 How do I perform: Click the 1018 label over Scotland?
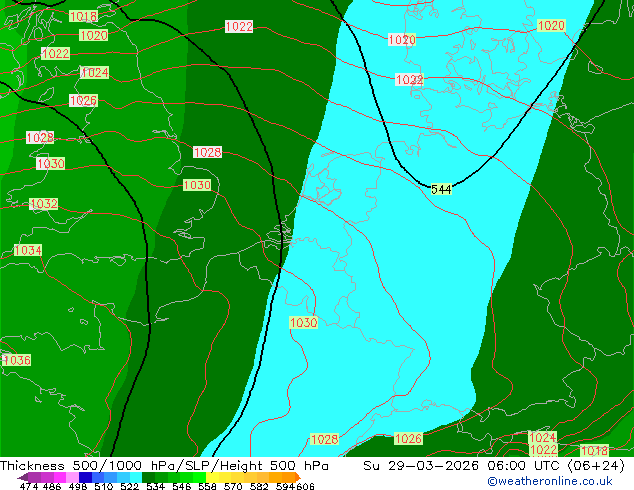83,16
